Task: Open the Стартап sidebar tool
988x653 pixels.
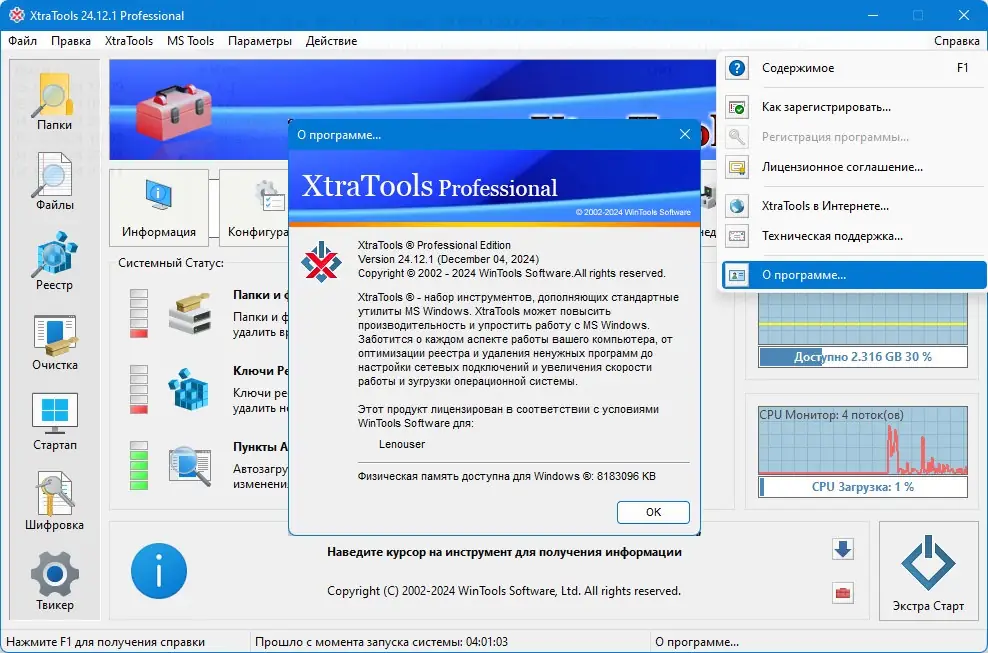Action: pos(54,422)
